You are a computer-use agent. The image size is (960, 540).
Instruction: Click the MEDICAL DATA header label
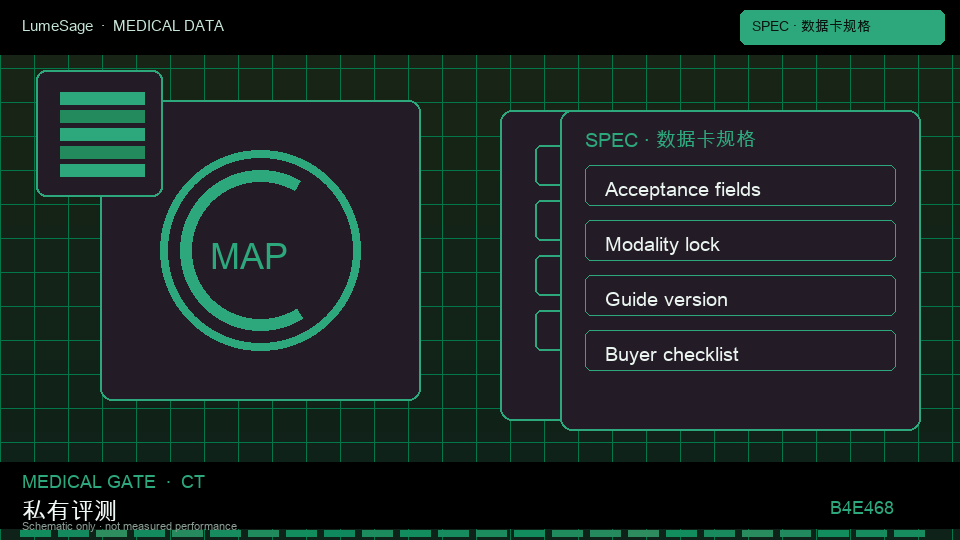(168, 26)
